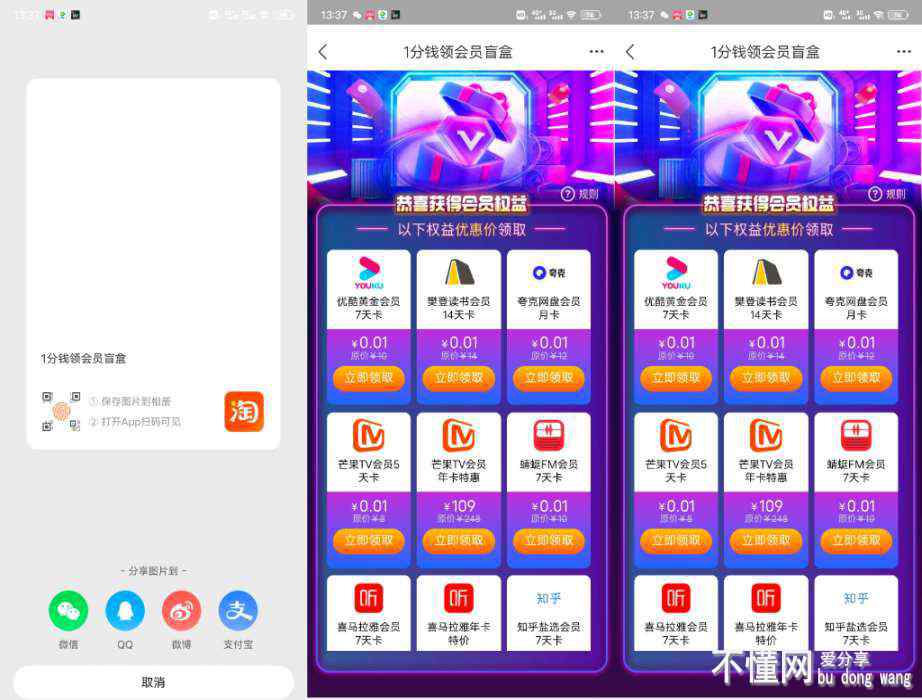
Task: Tap 芒果TV会员年卡特惠 logo on middle screen
Action: (x=459, y=435)
